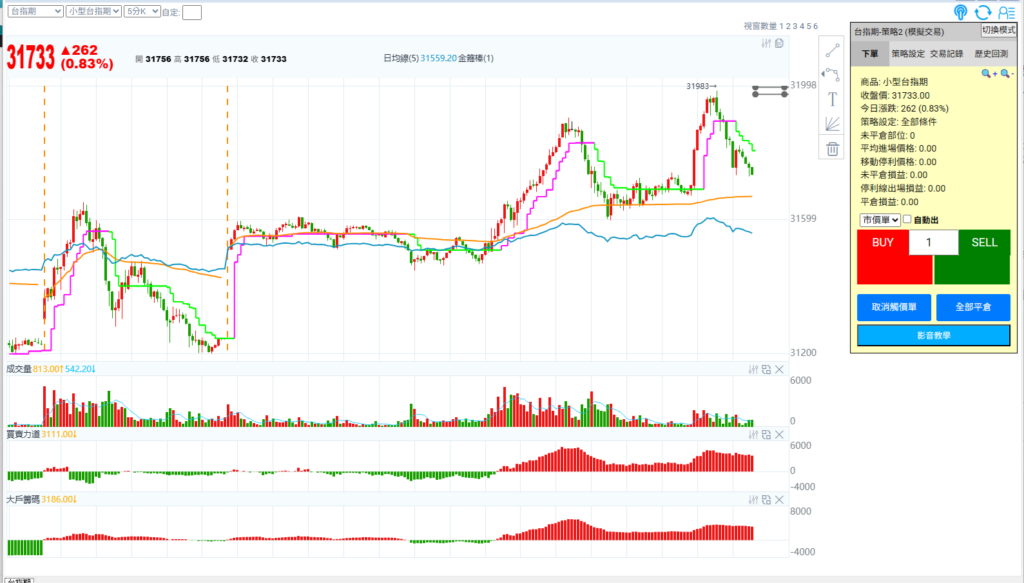Image resolution: width=1024 pixels, height=583 pixels.
Task: Switch to the 策略設定 tab
Action: tap(907, 54)
